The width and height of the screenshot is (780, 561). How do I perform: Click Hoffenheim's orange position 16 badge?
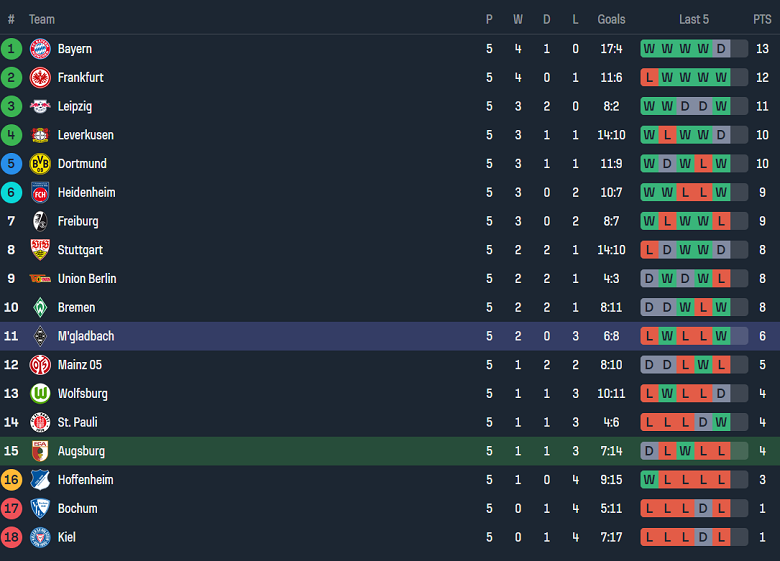coord(12,480)
